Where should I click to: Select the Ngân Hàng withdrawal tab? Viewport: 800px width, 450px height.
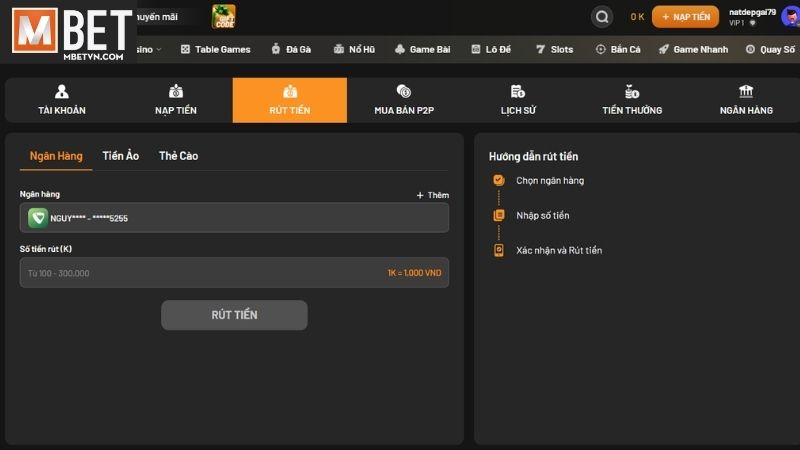tap(56, 156)
